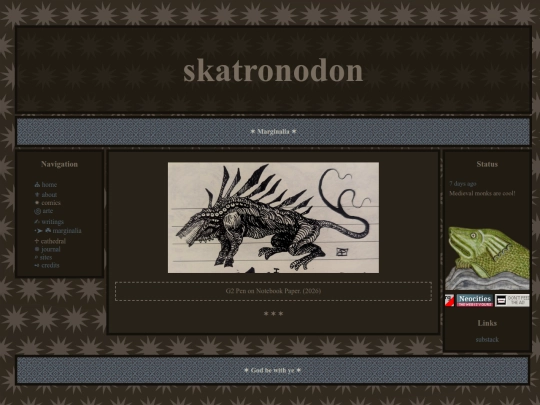Visit the arte page
The height and width of the screenshot is (405, 540).
(x=48, y=211)
